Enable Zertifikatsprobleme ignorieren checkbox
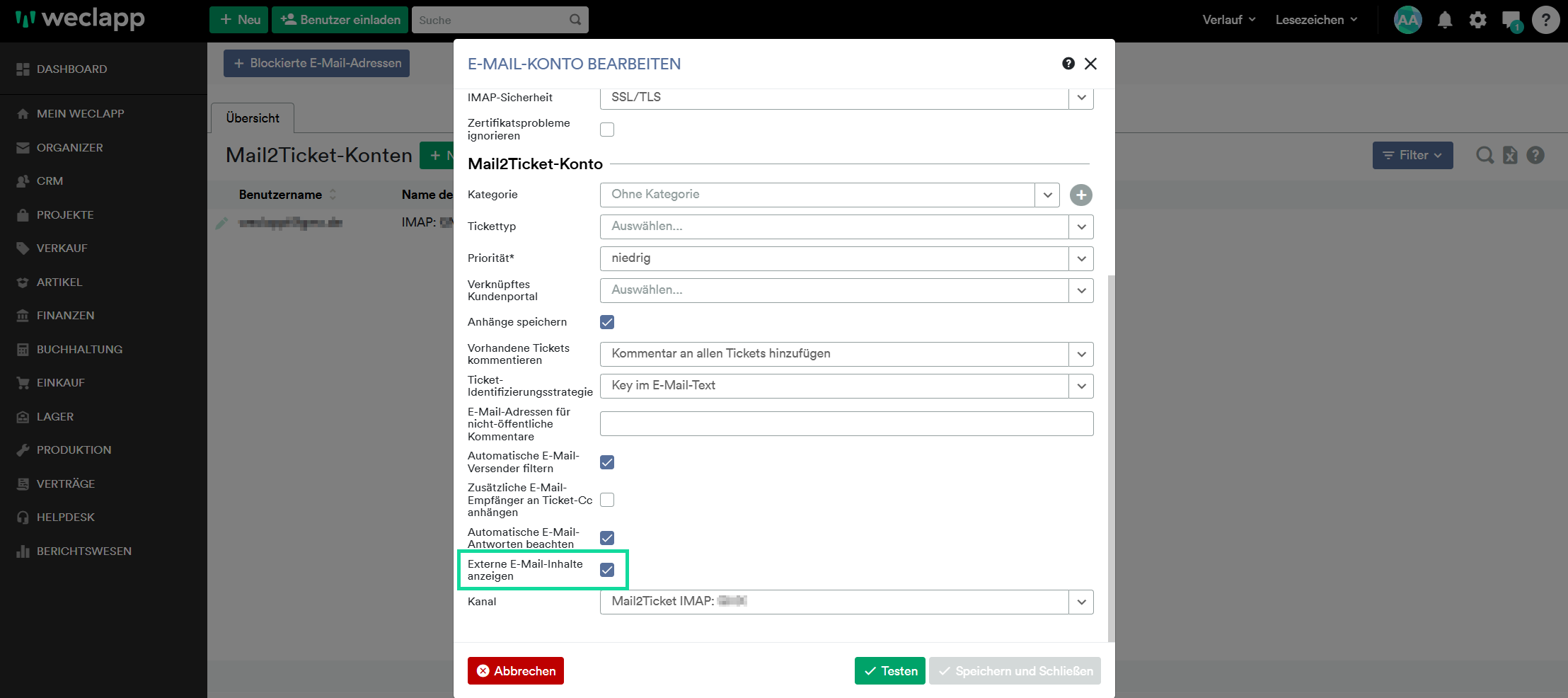The width and height of the screenshot is (1568, 698). (x=607, y=130)
